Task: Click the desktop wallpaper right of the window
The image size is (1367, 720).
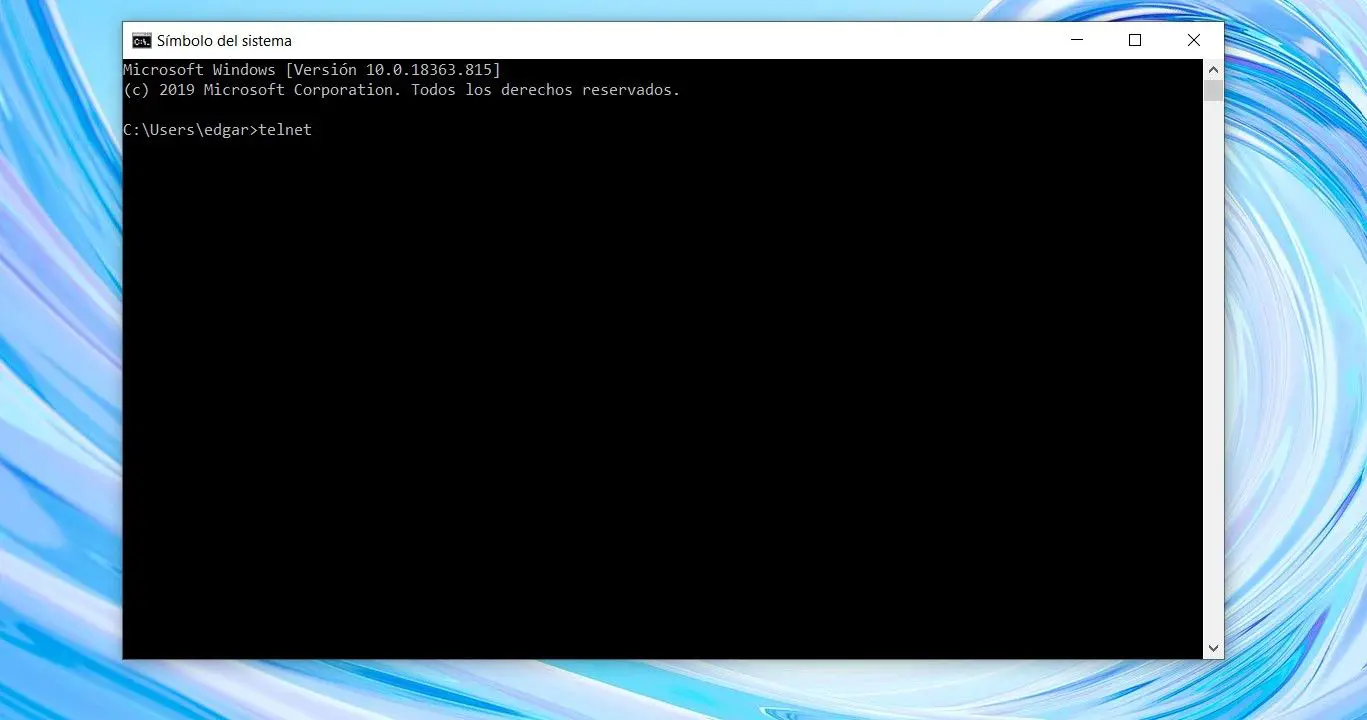Action: tap(1296, 360)
